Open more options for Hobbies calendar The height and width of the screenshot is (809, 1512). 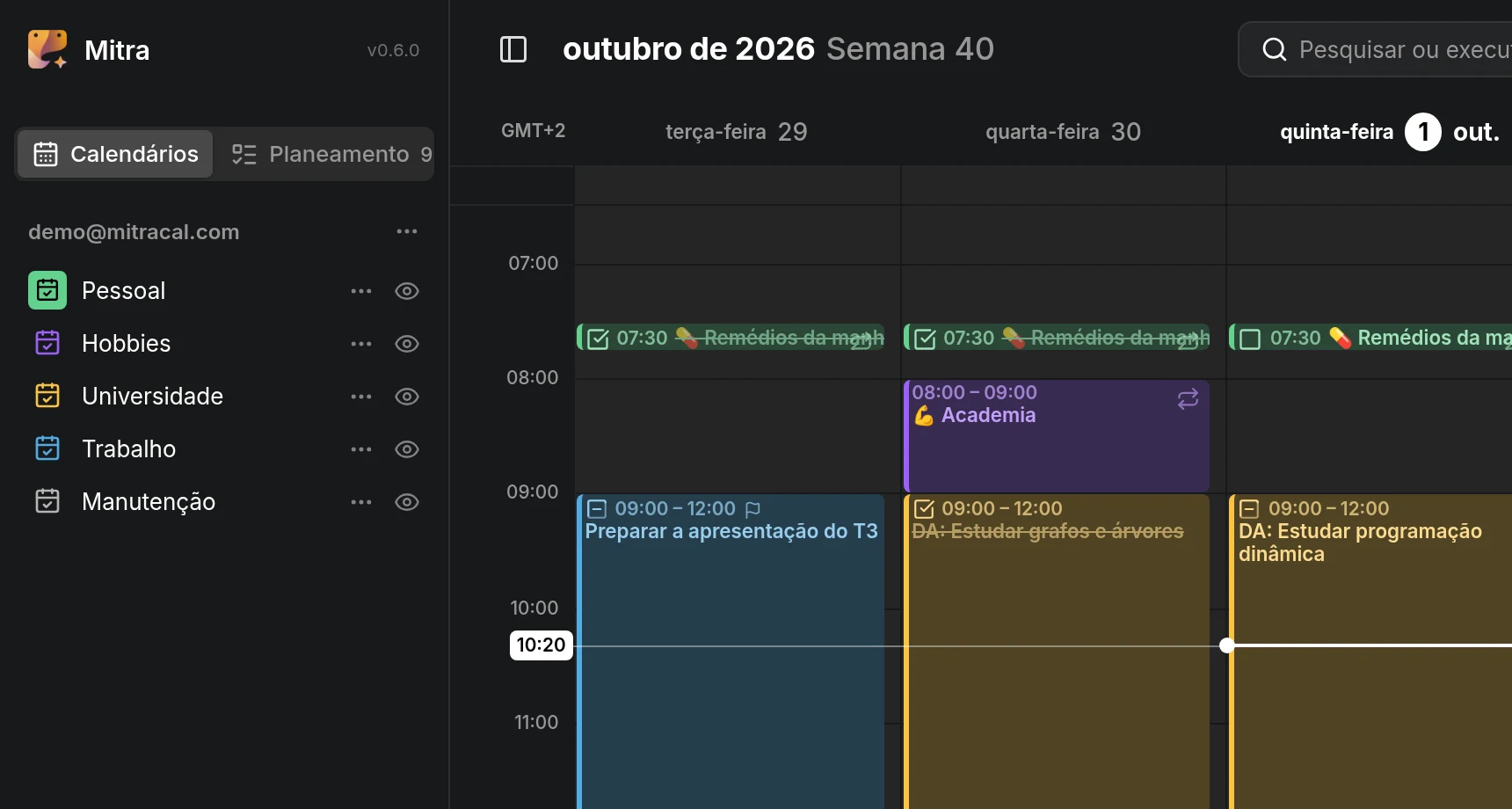click(x=361, y=344)
